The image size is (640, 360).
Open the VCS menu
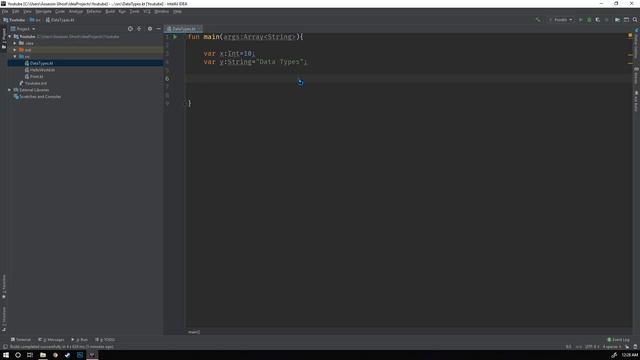(147, 11)
